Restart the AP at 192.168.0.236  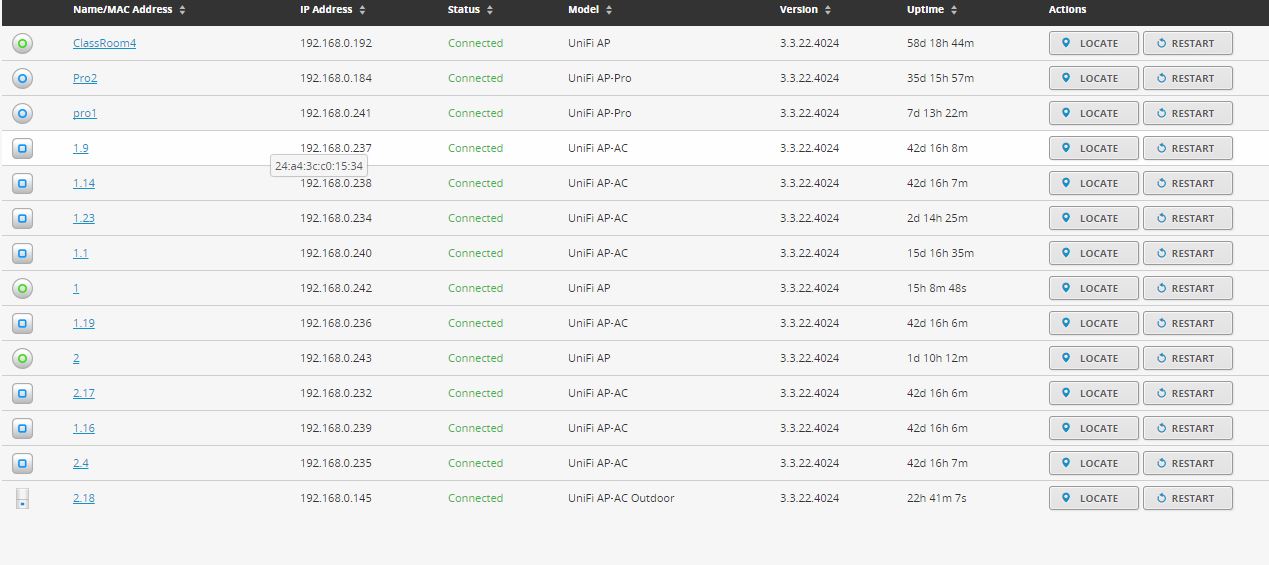1187,324
